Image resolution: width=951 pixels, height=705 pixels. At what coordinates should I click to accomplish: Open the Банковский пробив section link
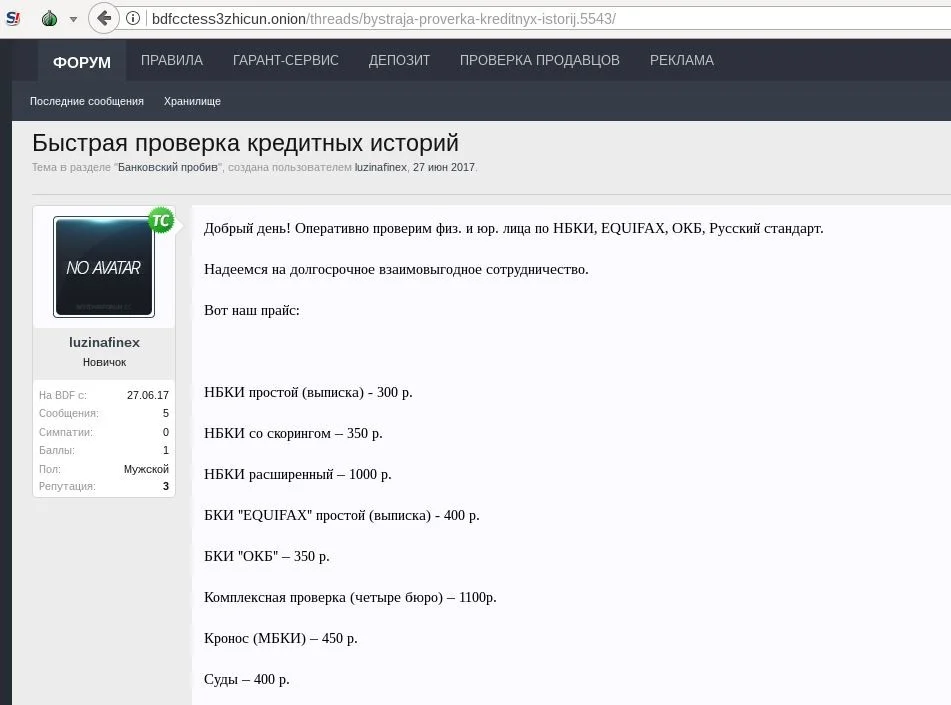[x=167, y=167]
